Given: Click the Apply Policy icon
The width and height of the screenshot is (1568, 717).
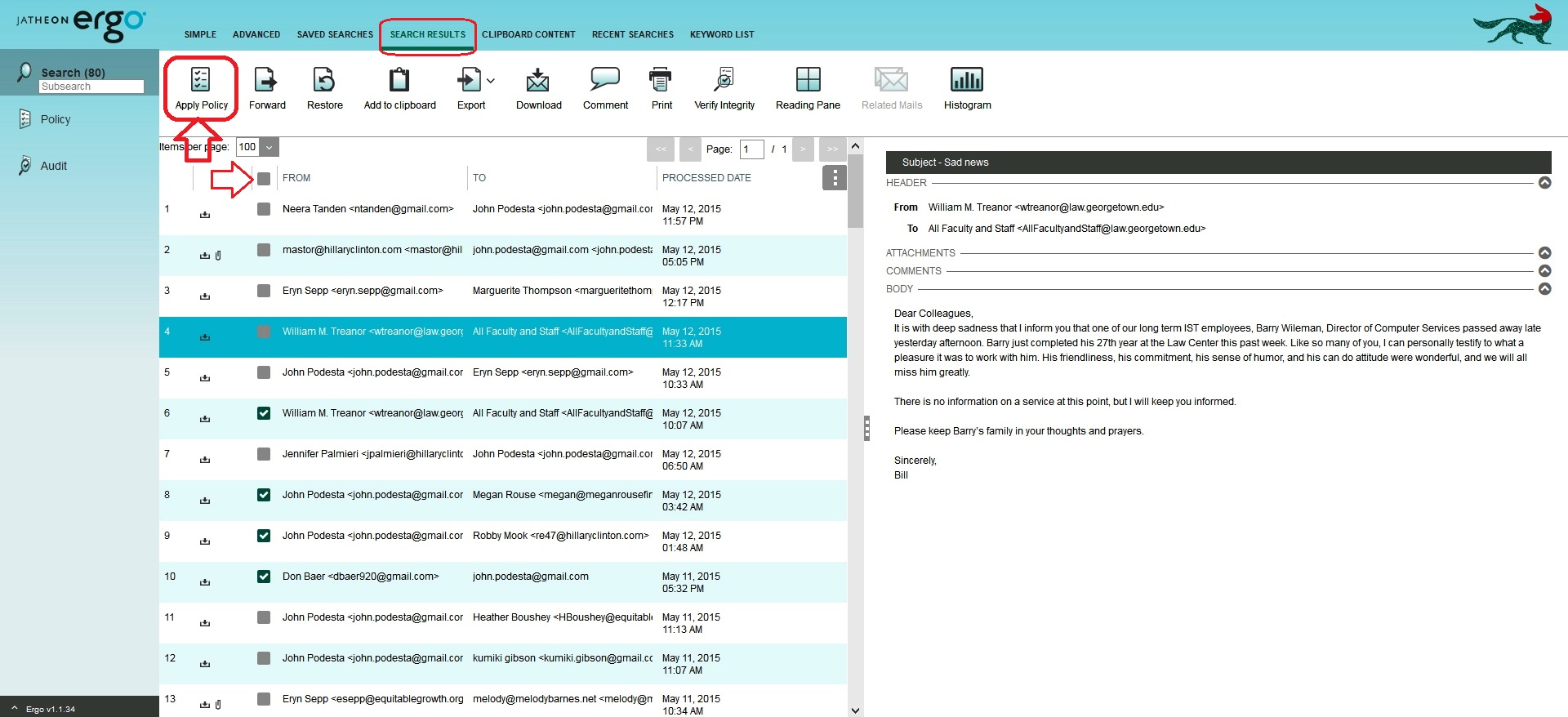Looking at the screenshot, I should coord(200,79).
